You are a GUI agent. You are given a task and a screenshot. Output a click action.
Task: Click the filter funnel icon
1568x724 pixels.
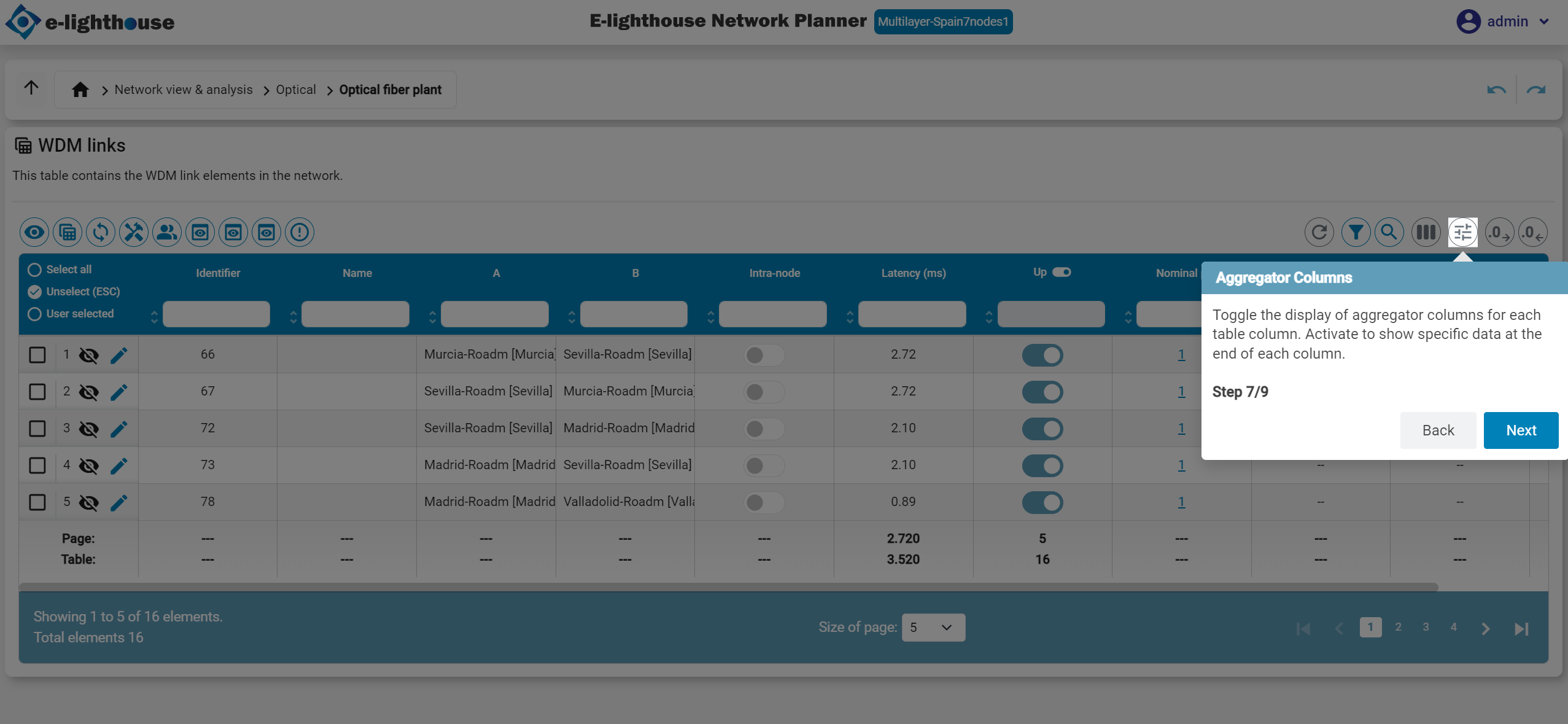[1356, 232]
